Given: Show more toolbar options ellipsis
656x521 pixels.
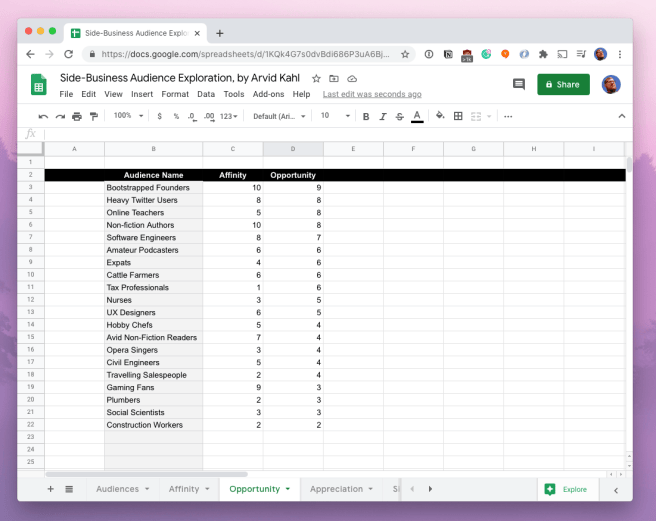Looking at the screenshot, I should click(x=508, y=116).
